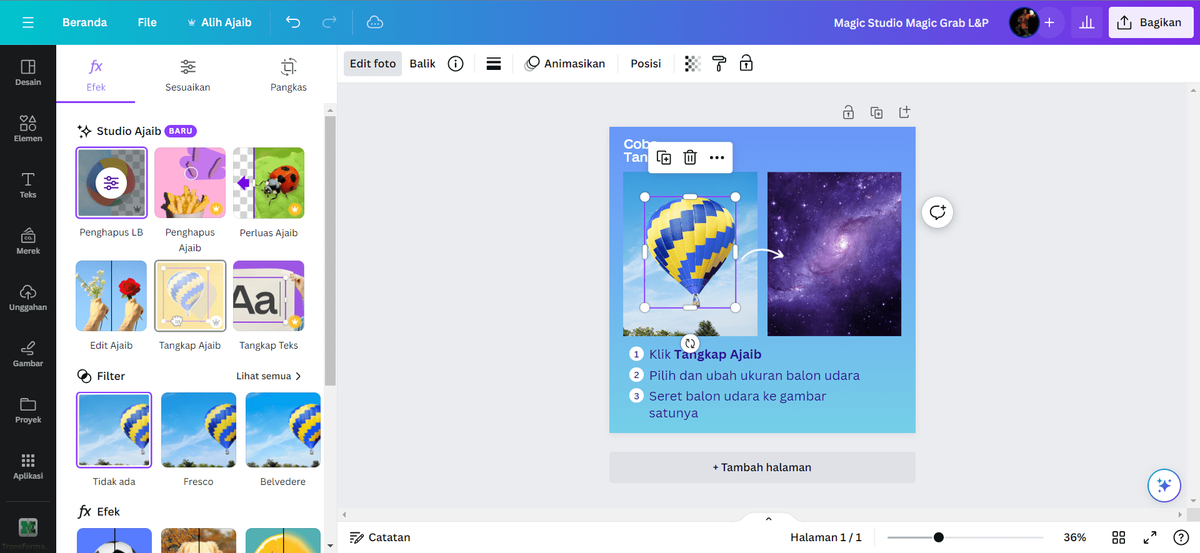Click the Balik flip button
The width and height of the screenshot is (1200, 553).
[x=422, y=63]
